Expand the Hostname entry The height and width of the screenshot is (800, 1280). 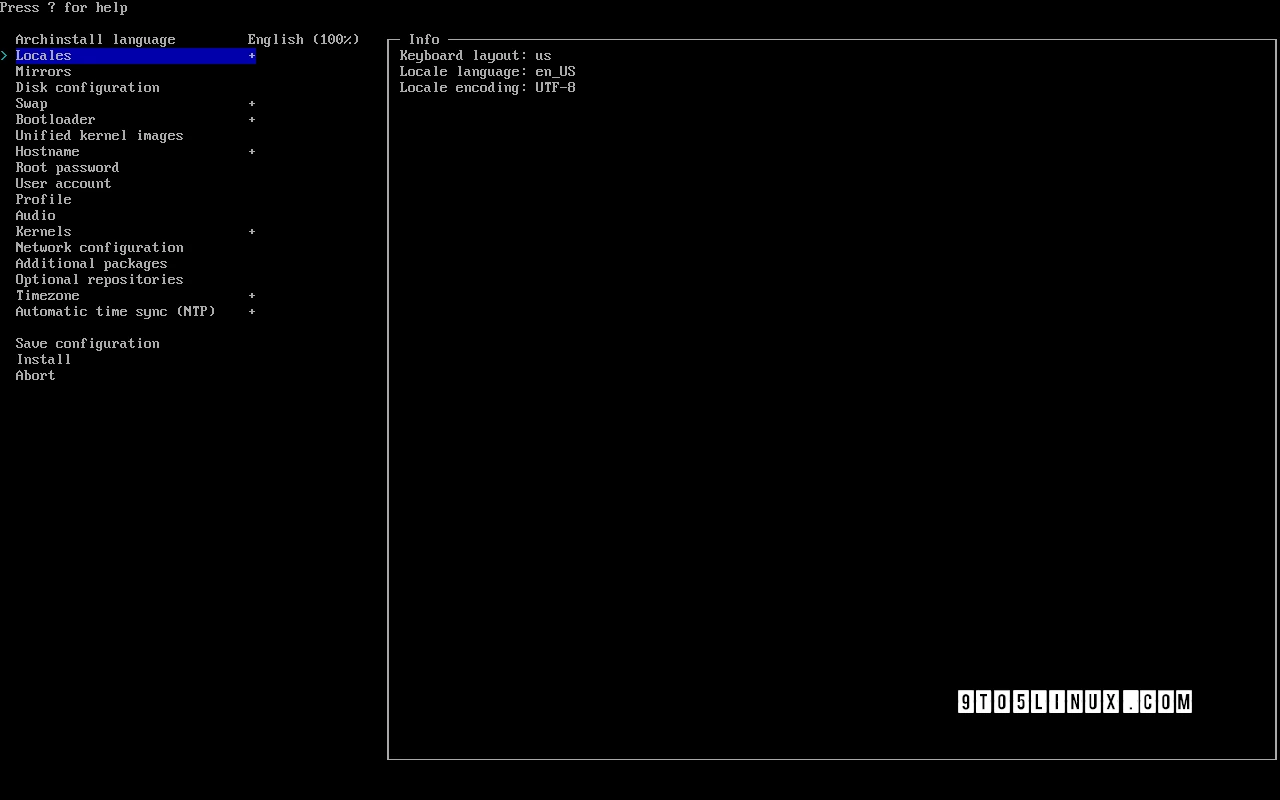(x=47, y=151)
